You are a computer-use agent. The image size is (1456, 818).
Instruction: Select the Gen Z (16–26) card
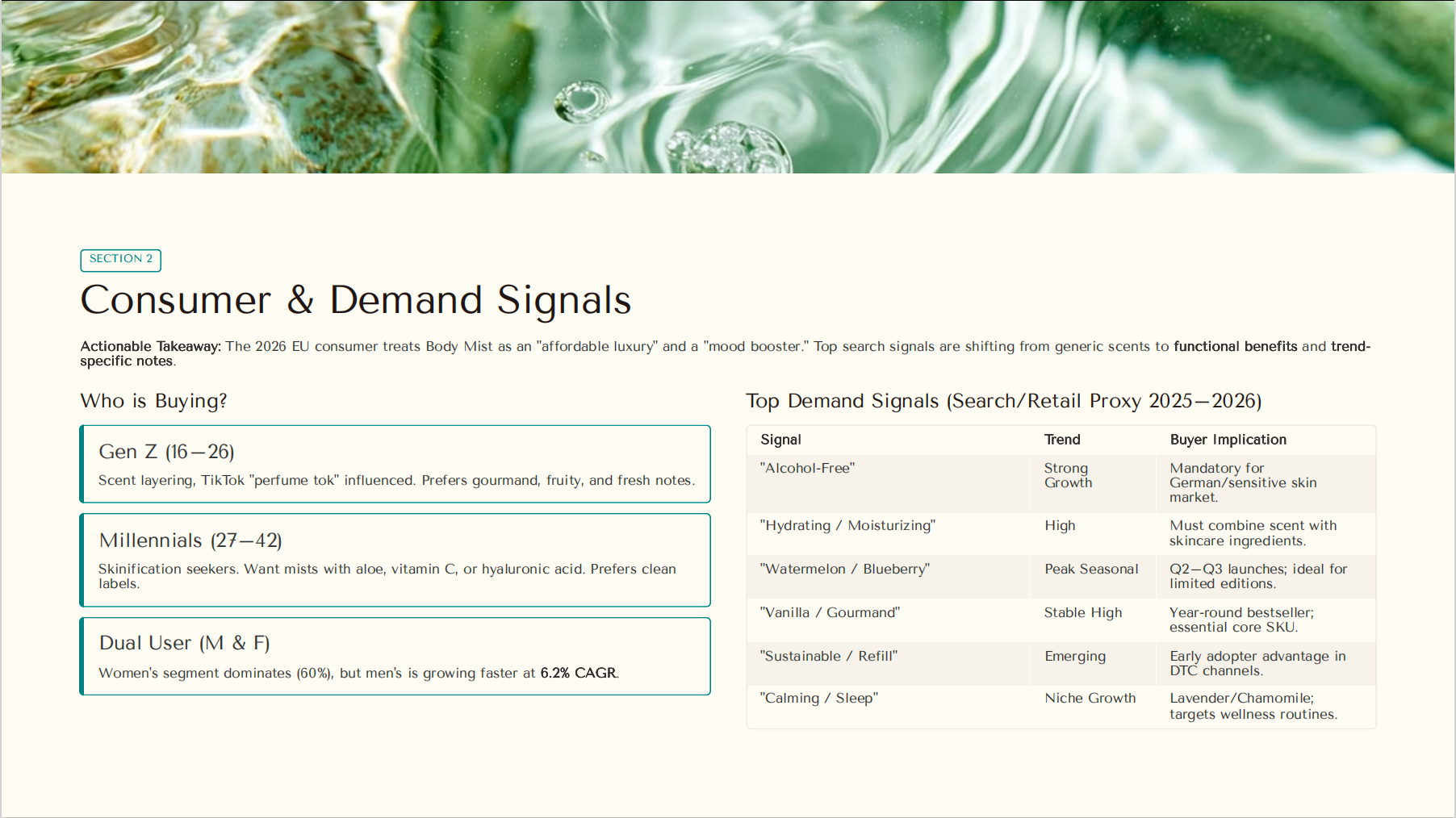[x=395, y=464]
